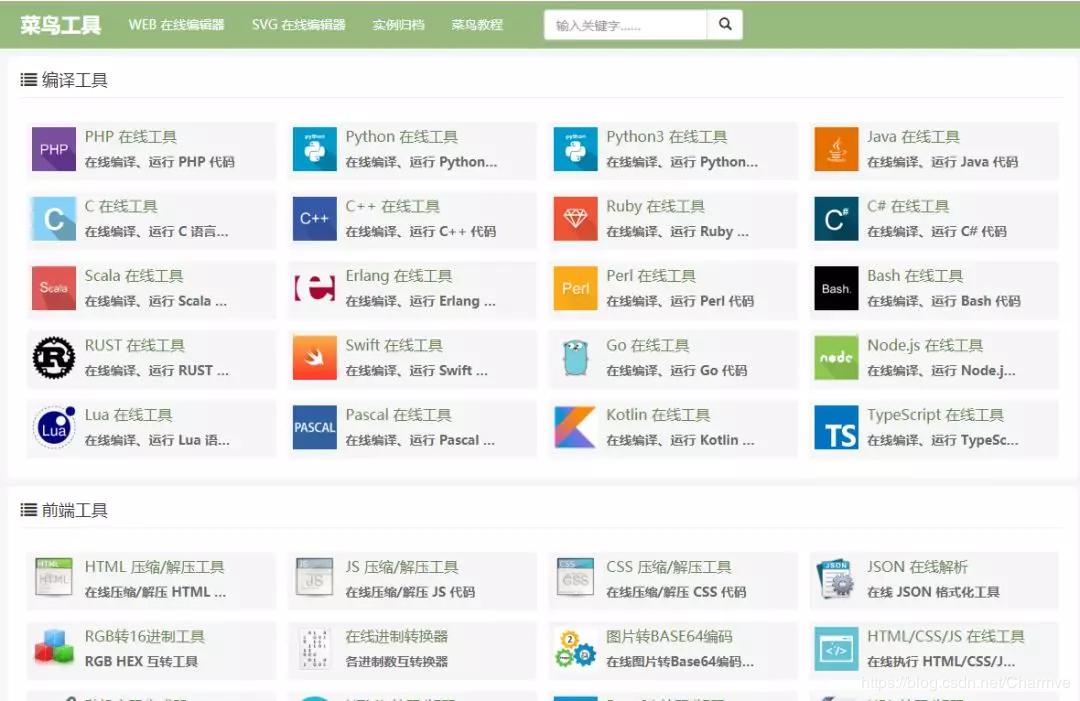
Task: Click the RUST gear logo icon
Action: (x=54, y=357)
